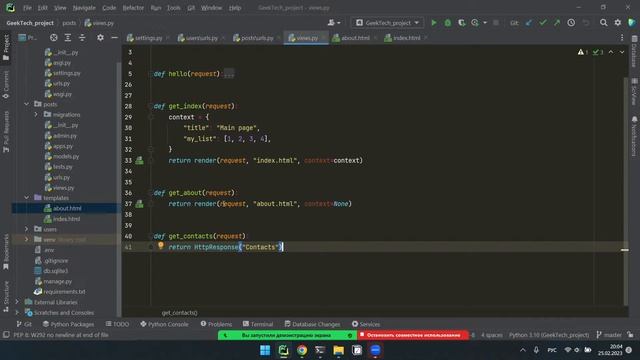Jump to next highlighted problem arrow
The width and height of the screenshot is (640, 360).
pos(622,52)
